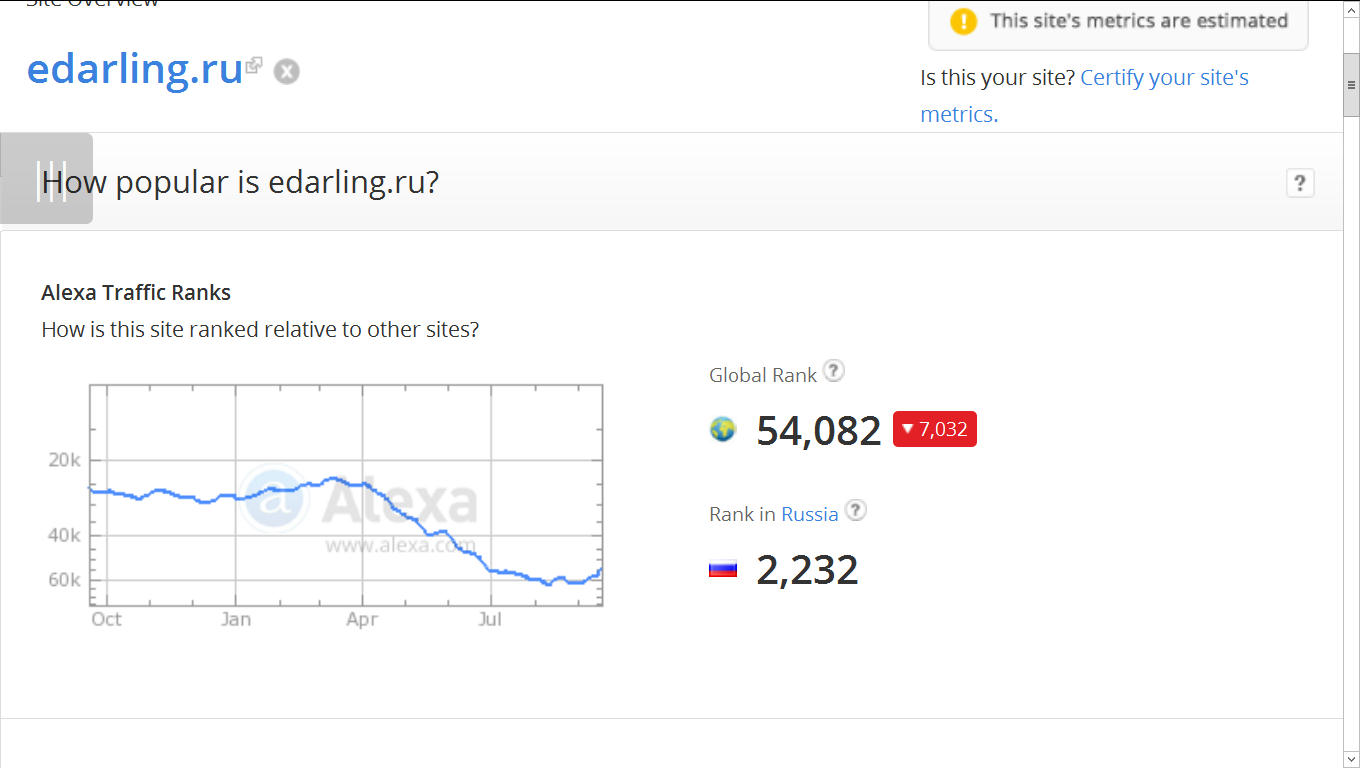Click the globe icon beside 54,082
This screenshot has height=768, width=1360.
[x=723, y=429]
